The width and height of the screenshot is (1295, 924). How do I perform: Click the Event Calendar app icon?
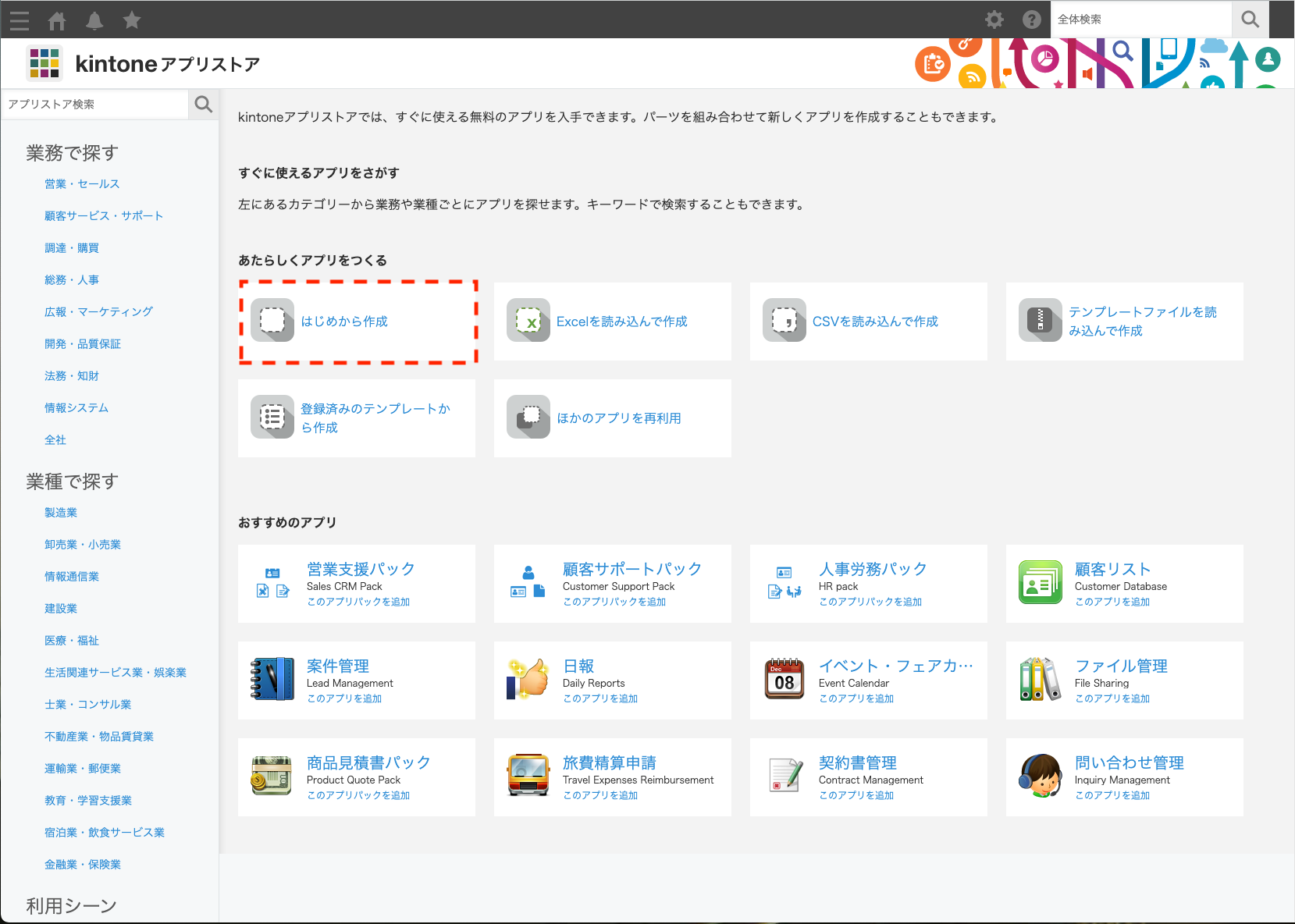coord(784,680)
